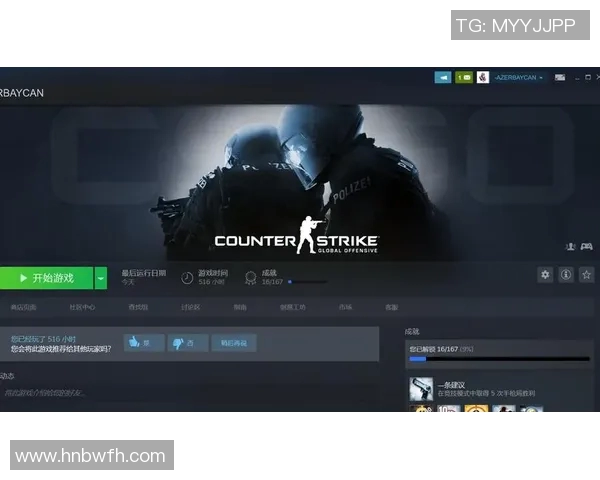This screenshot has width=600, height=480.
Task: Switch to Big Picture mode icon
Action: tap(560, 78)
